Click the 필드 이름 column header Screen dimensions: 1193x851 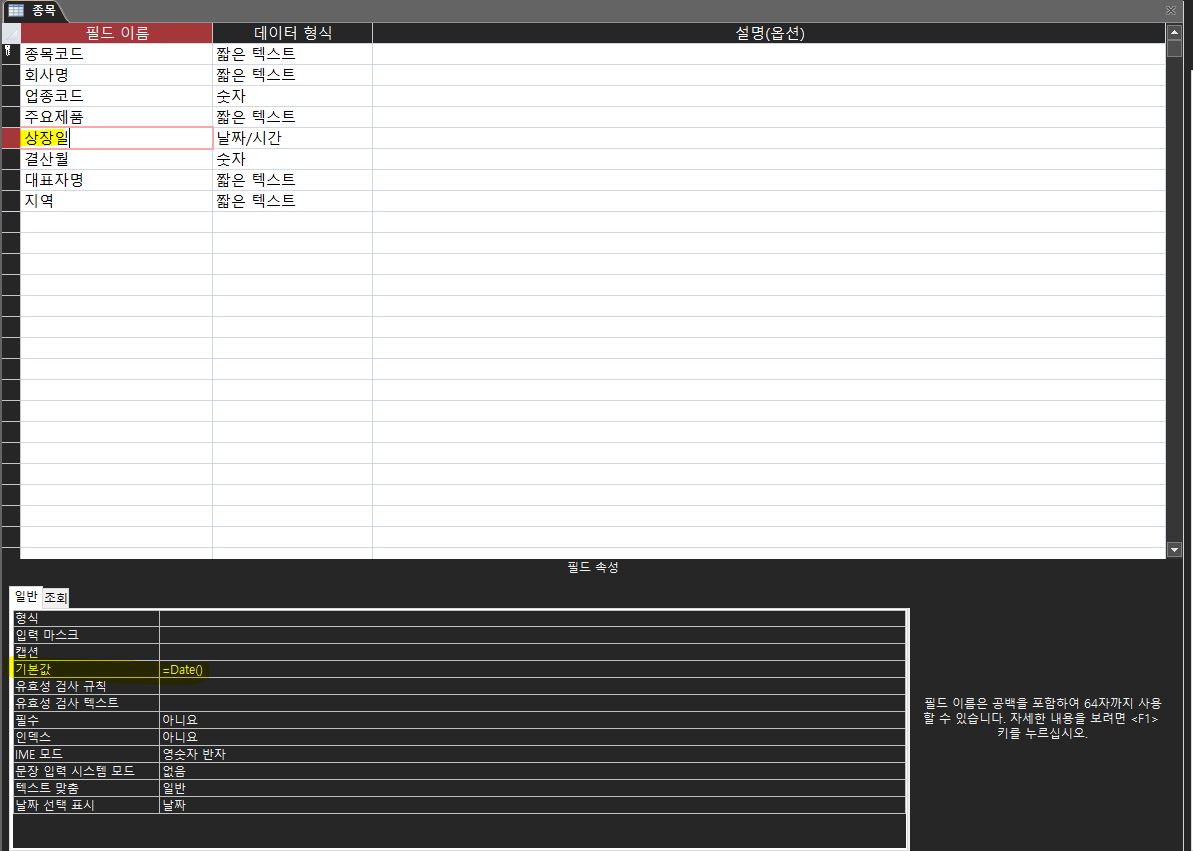(116, 33)
